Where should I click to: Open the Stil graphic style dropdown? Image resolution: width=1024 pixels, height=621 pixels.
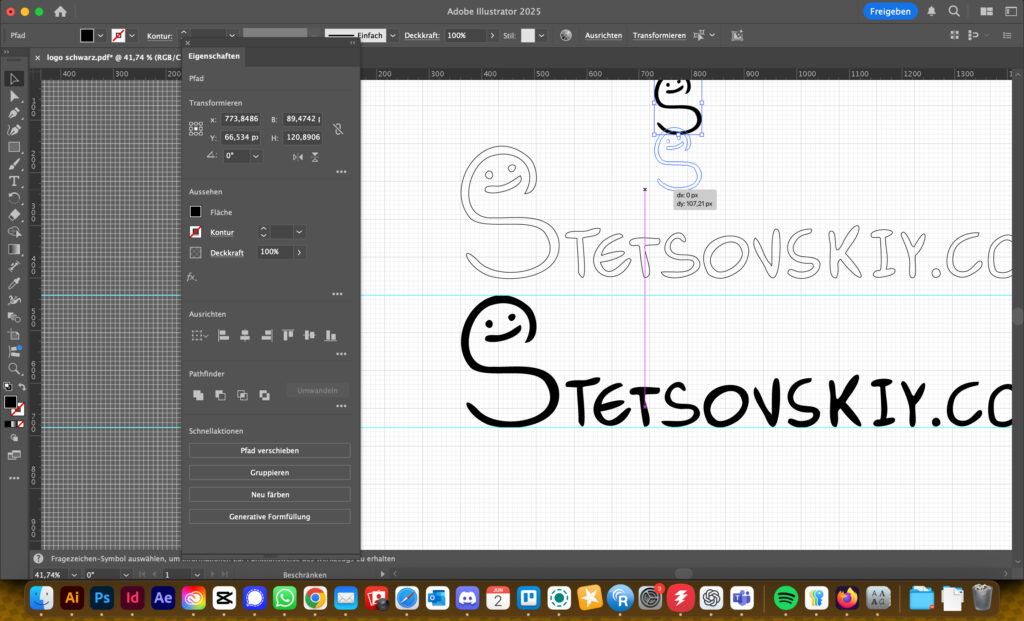541,35
